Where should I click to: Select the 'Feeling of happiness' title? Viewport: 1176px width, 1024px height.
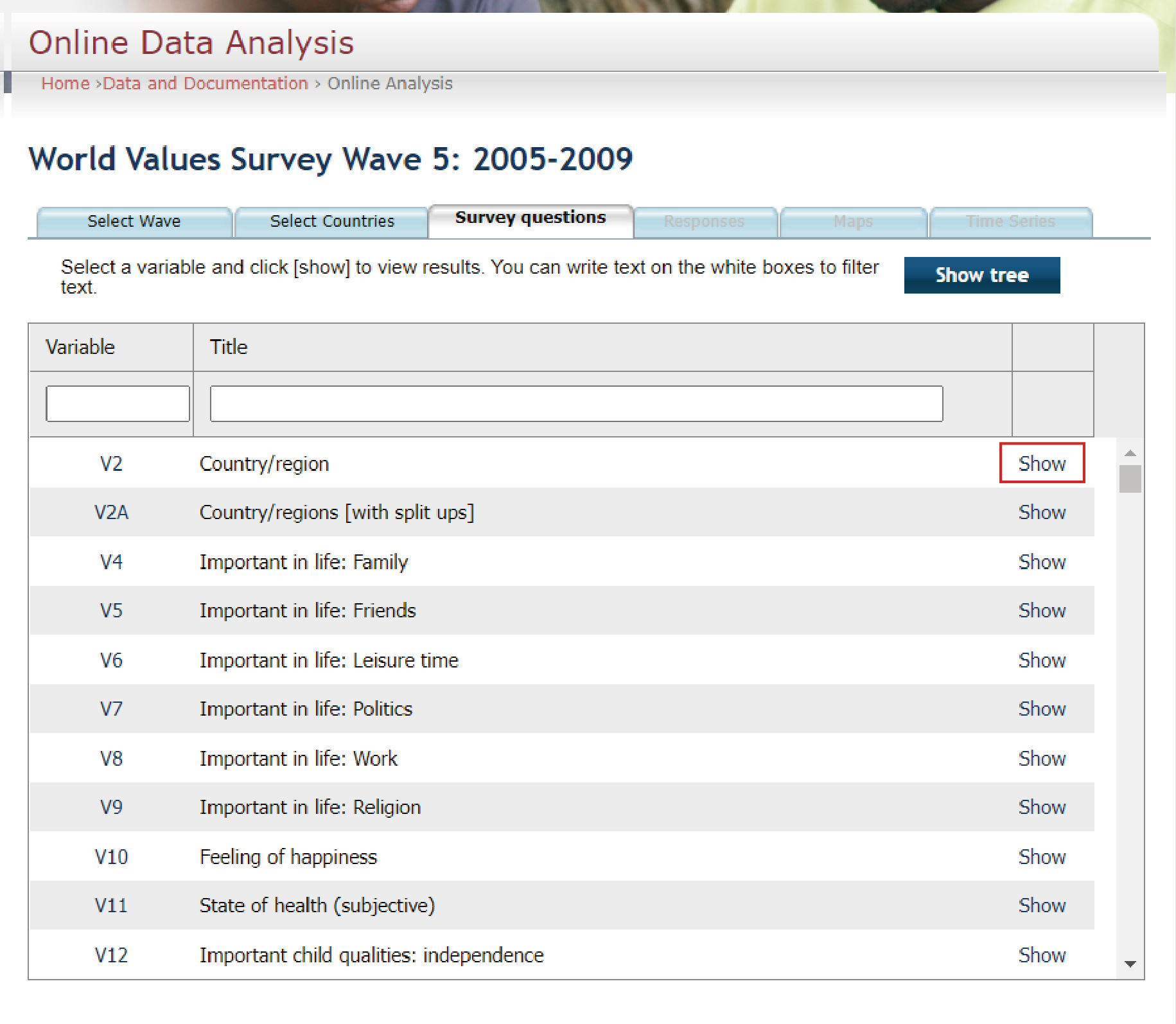click(288, 857)
